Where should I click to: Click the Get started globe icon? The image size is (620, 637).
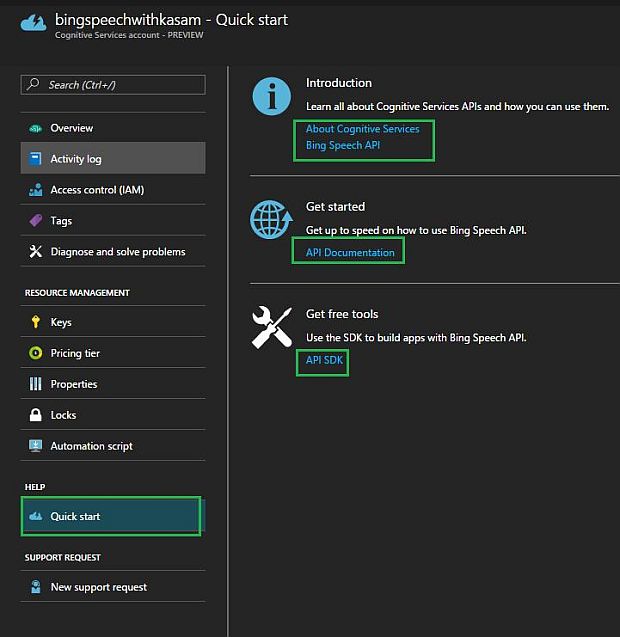click(271, 219)
